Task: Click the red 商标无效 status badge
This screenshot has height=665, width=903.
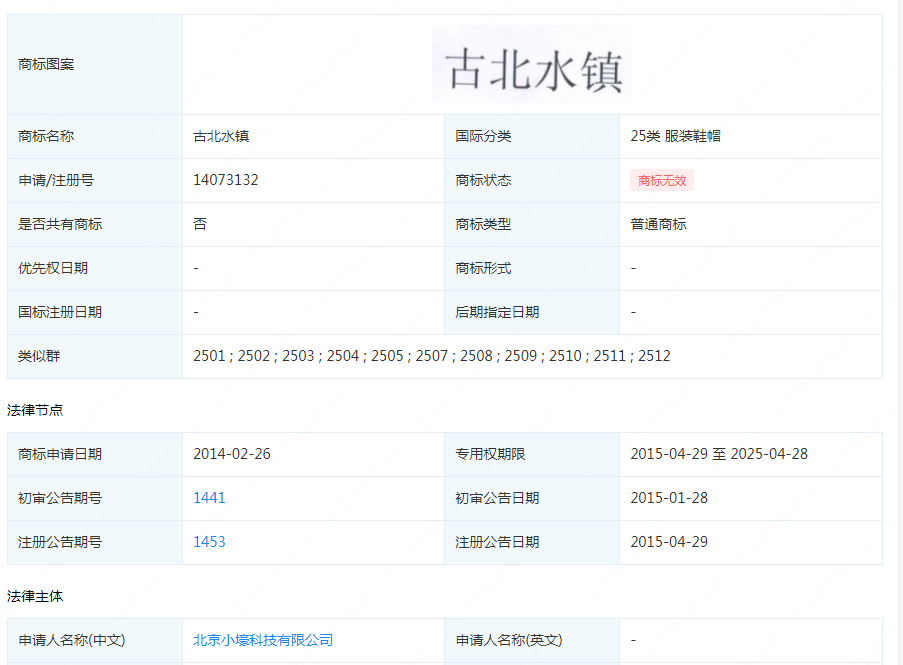Action: 661,181
